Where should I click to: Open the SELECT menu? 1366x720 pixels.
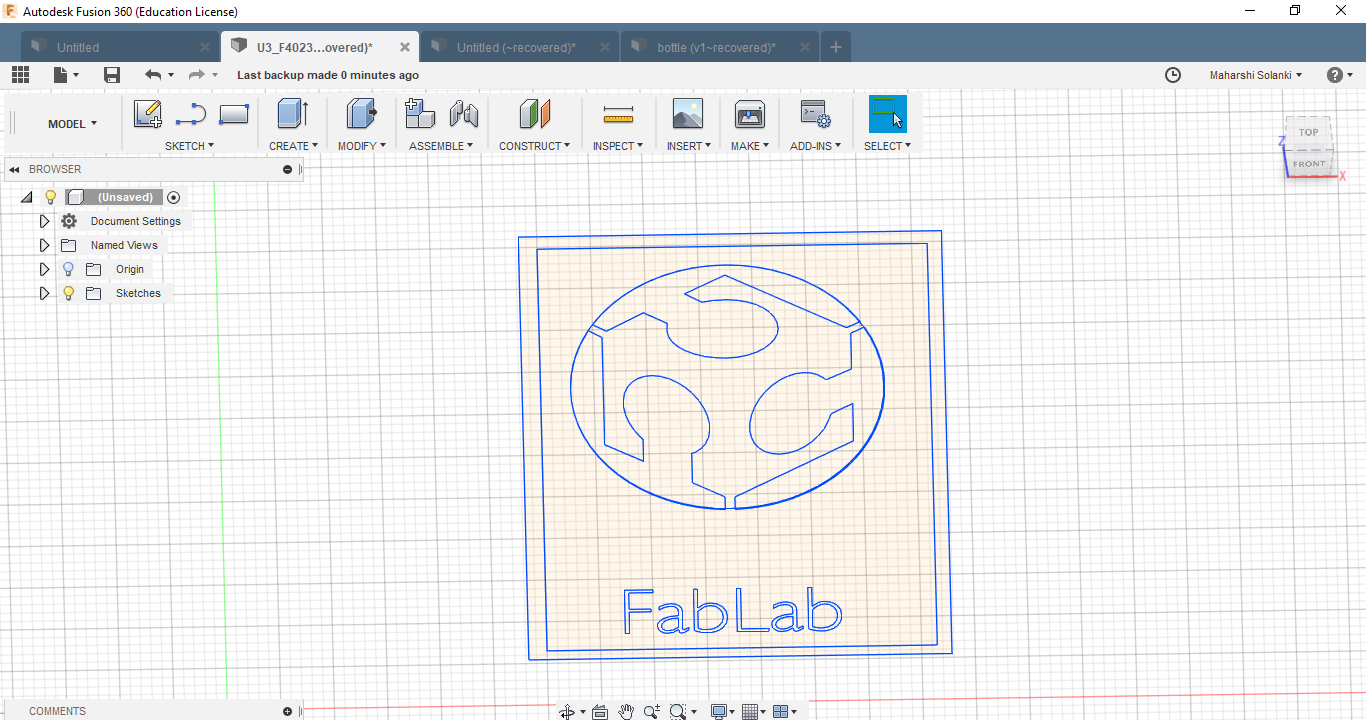888,146
